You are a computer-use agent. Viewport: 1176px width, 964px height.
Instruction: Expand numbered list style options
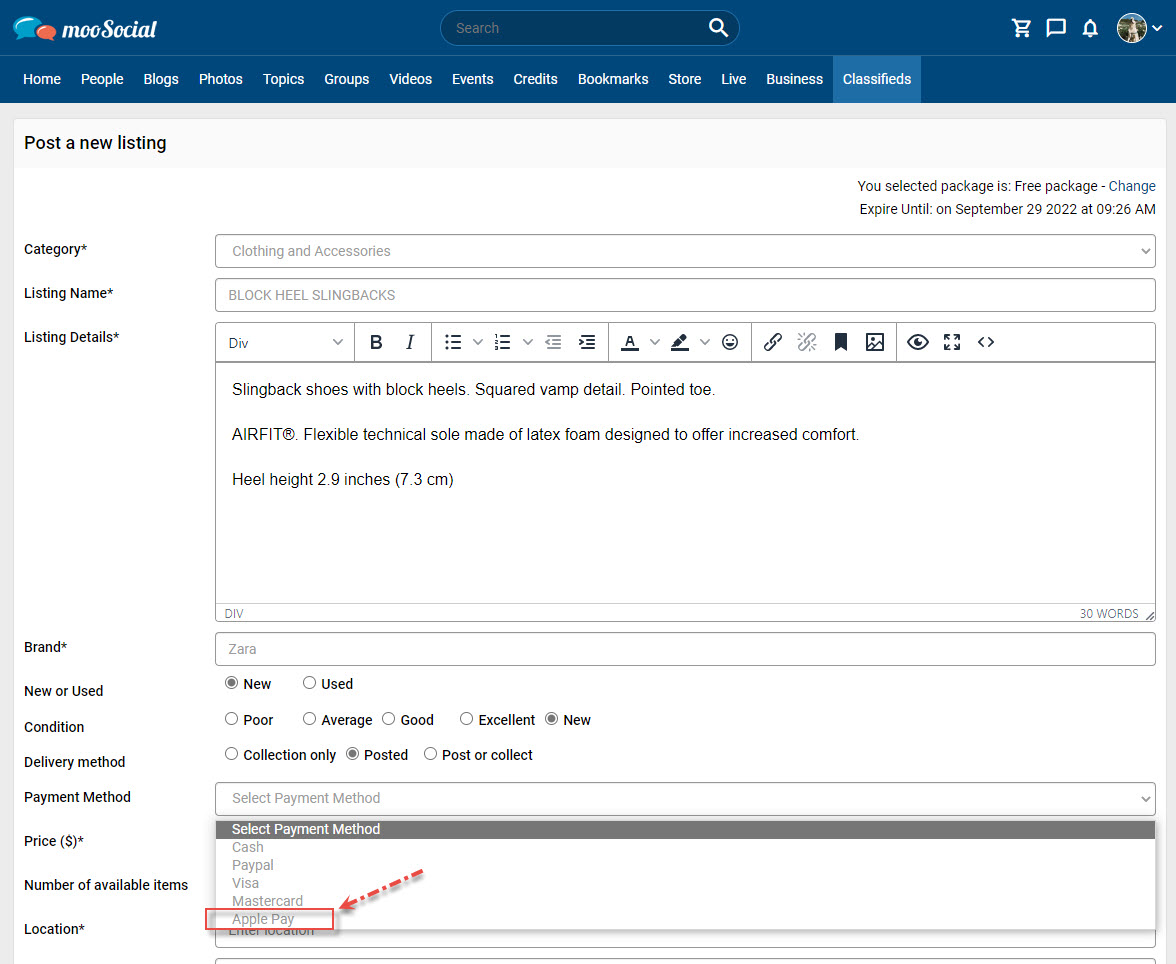point(527,342)
